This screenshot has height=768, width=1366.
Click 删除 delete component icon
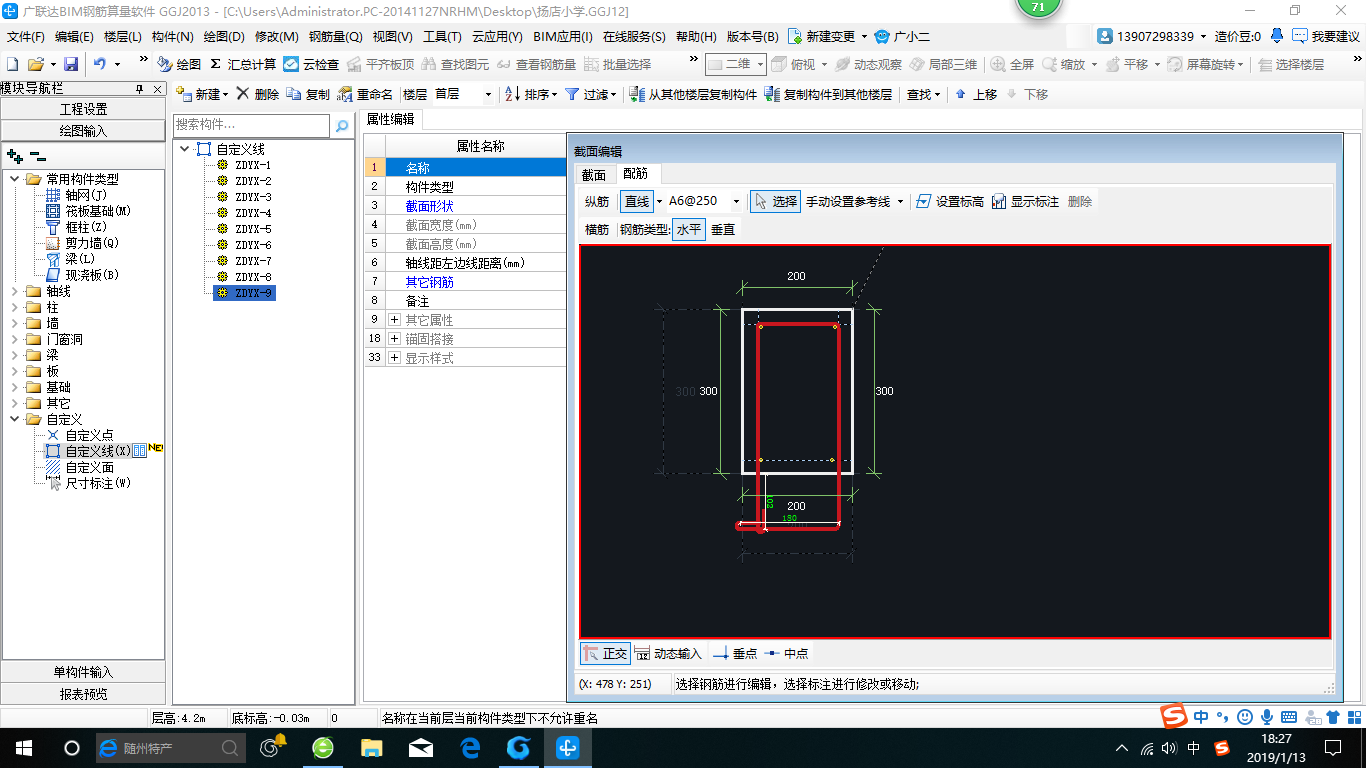click(x=258, y=94)
